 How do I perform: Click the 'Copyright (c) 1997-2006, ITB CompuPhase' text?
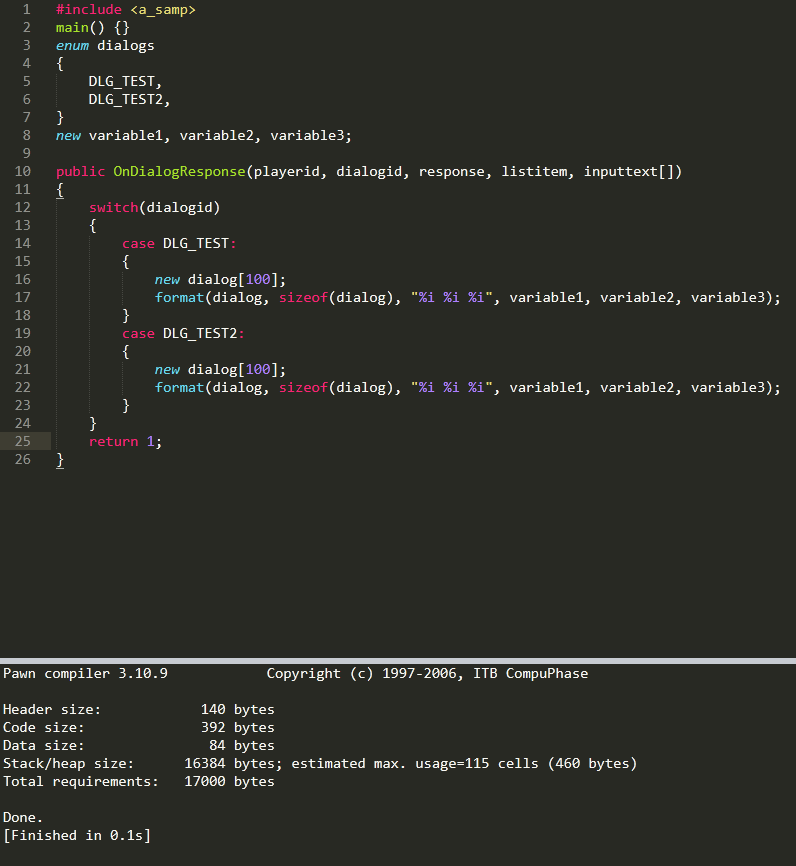427,674
